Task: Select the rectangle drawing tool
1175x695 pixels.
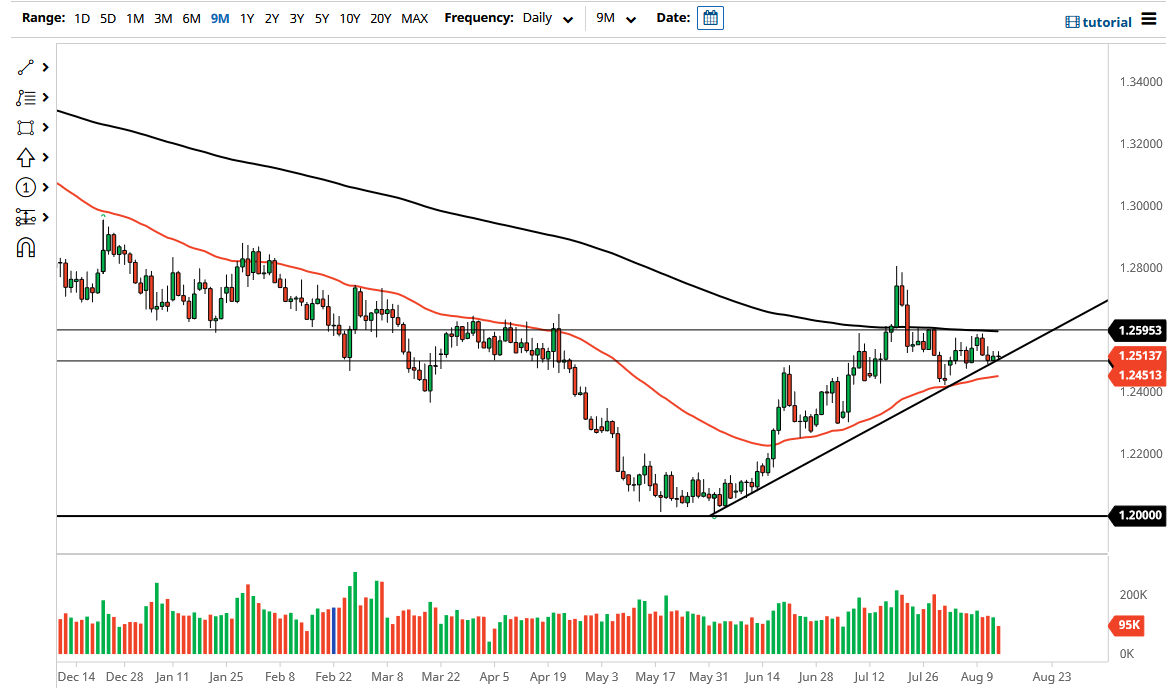Action: point(27,127)
